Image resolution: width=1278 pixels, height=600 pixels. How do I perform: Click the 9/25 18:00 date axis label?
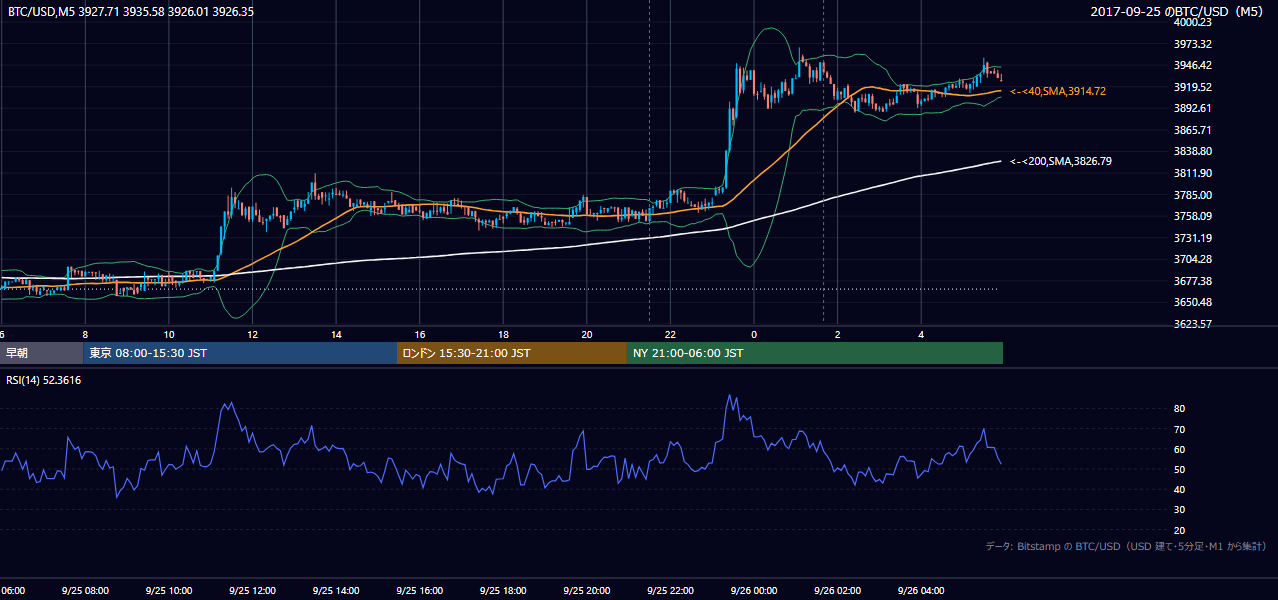tap(503, 591)
